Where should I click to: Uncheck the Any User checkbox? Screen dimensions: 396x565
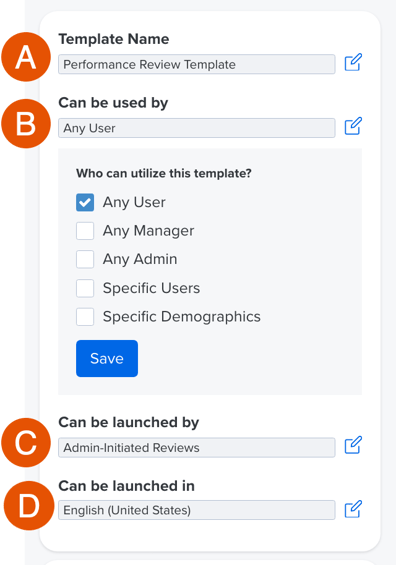tap(85, 202)
